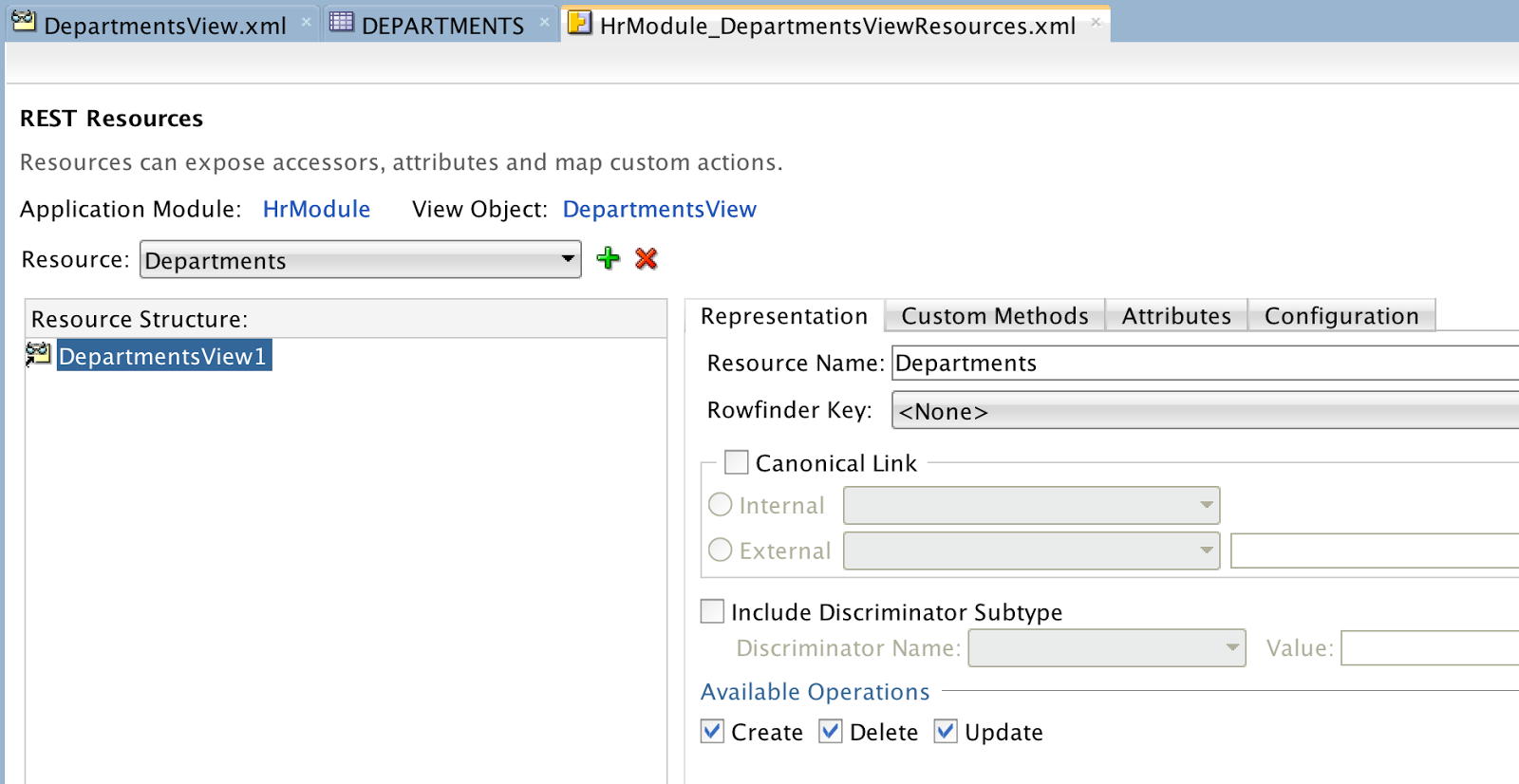Click the DepartmentsView1 view object icon

38,354
